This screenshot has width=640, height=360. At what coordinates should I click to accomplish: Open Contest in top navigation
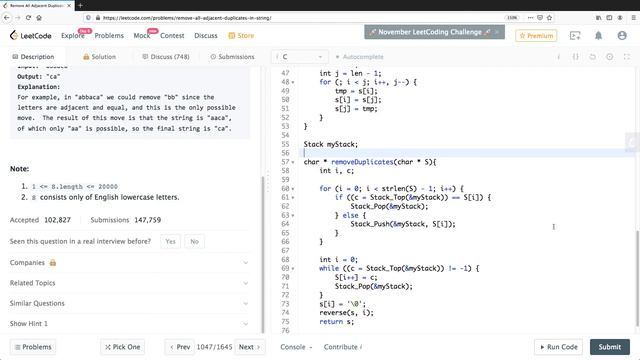(x=172, y=36)
